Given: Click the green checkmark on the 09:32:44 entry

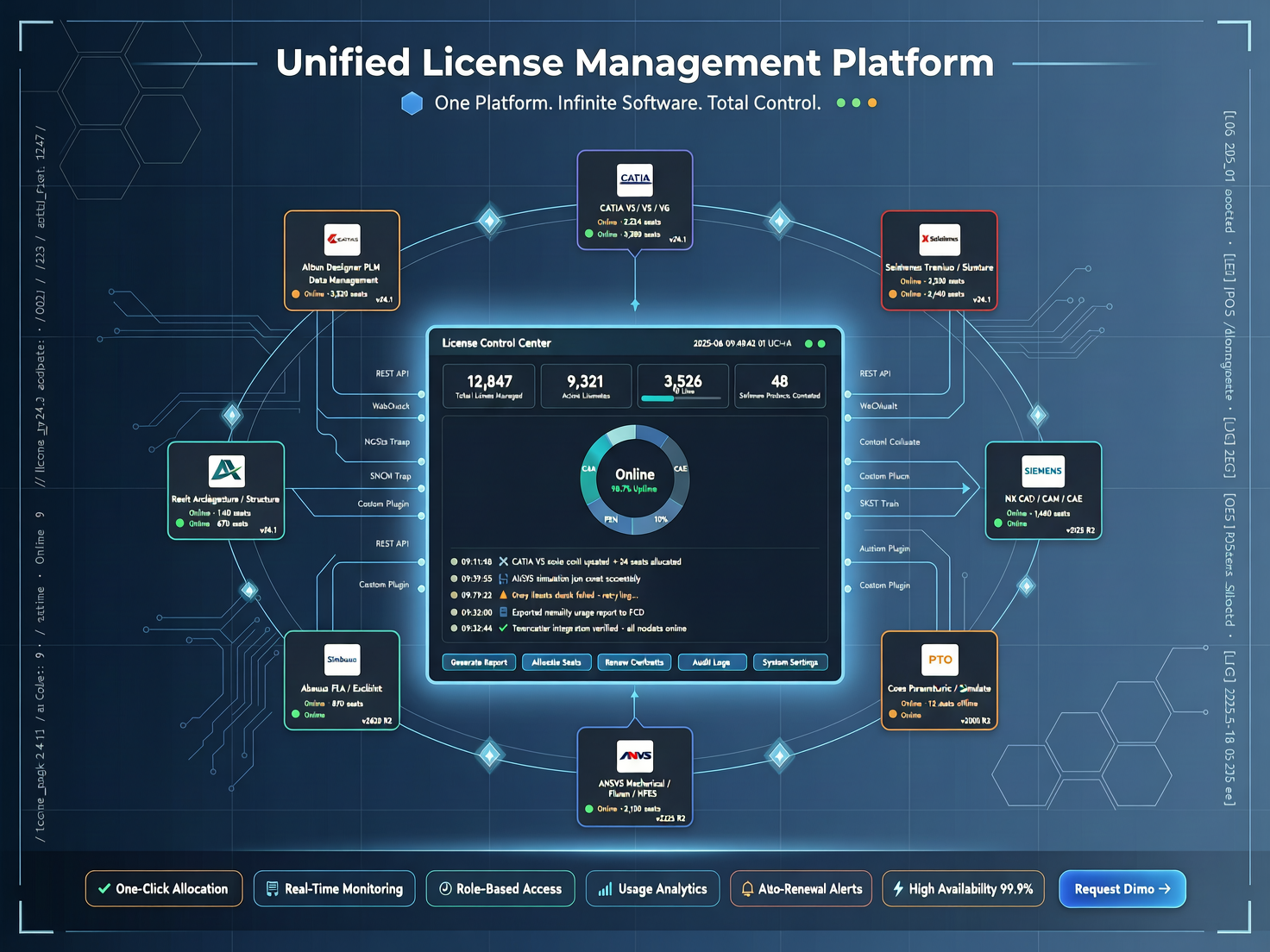Looking at the screenshot, I should (504, 628).
